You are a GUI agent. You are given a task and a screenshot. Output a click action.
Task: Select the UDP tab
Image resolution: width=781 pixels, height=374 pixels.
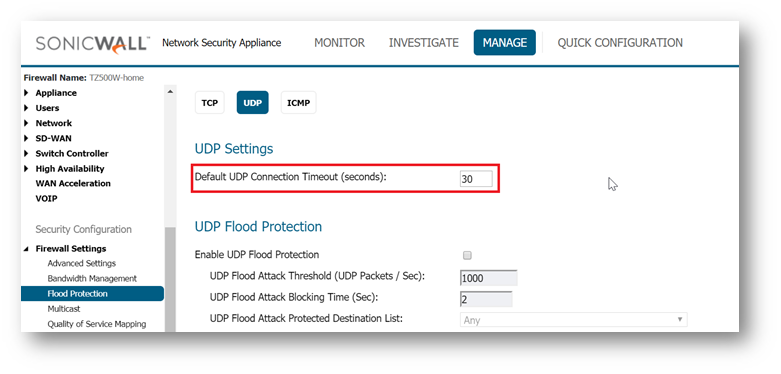click(x=253, y=103)
